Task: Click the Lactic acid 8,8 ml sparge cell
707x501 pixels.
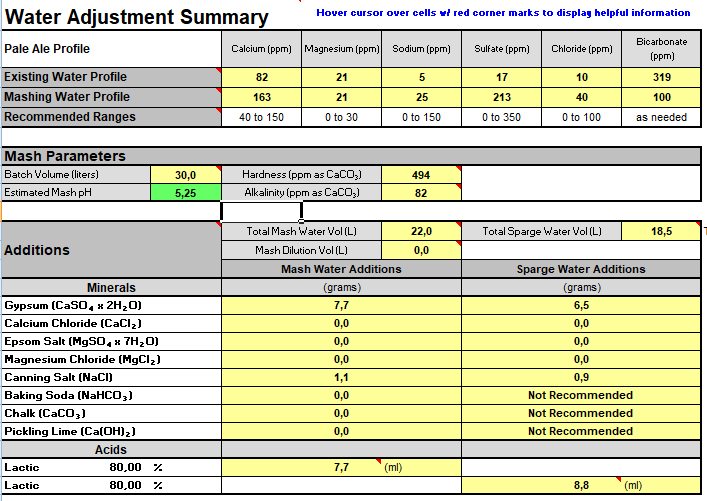Action: tap(580, 485)
